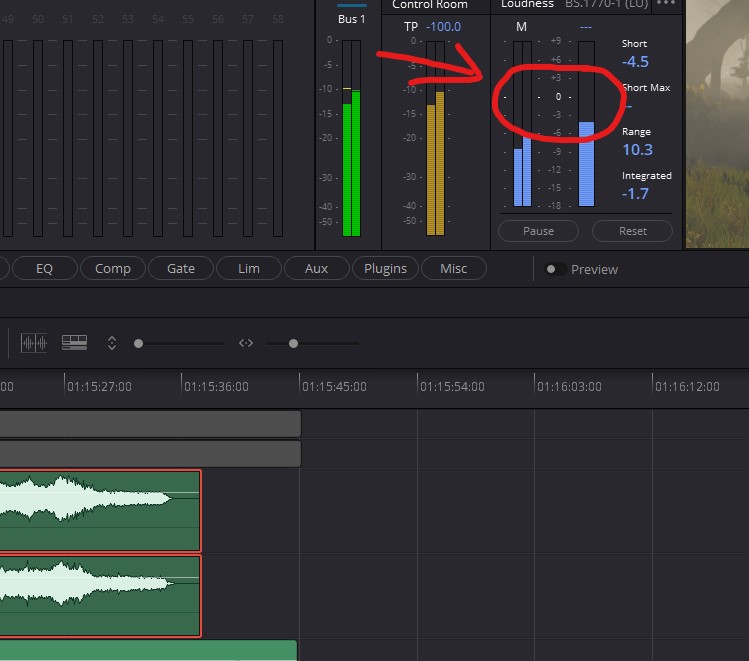
Task: Click the track layout view icon
Action: (74, 343)
